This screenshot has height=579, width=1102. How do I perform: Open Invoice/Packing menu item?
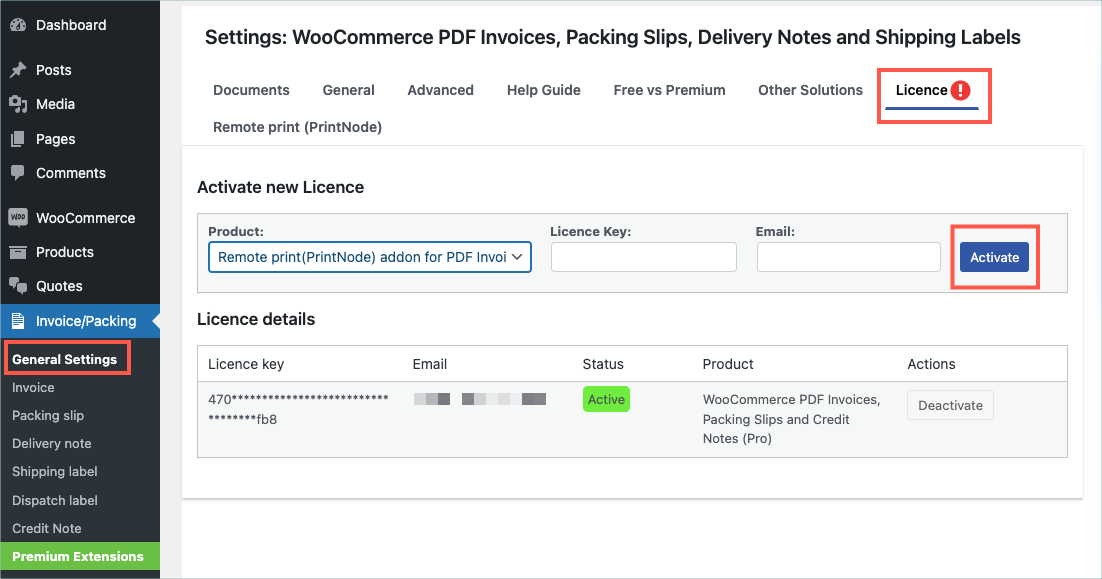86,321
